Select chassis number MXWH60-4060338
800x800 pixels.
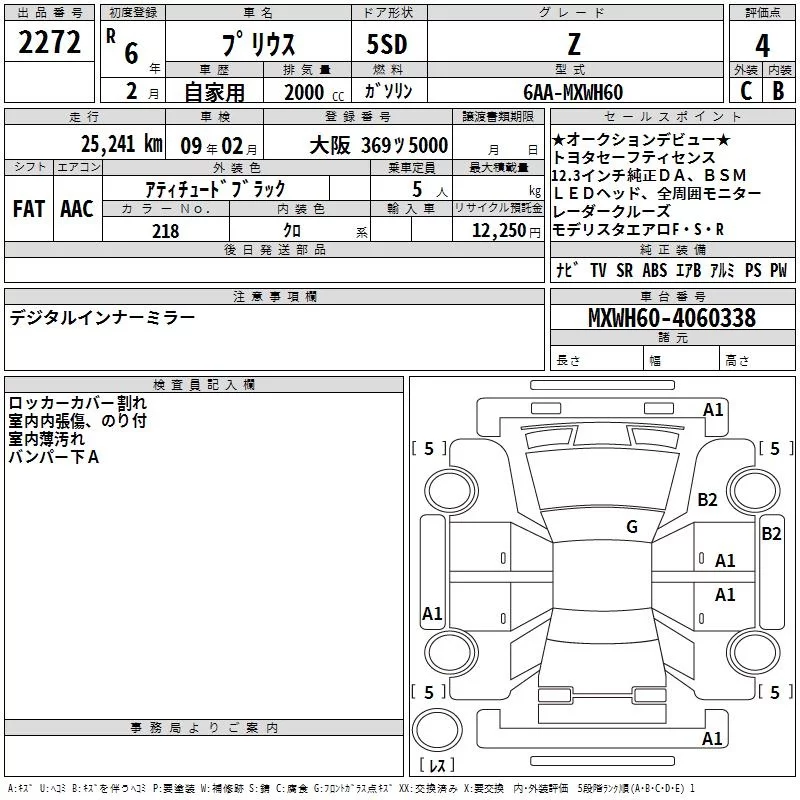[671, 318]
